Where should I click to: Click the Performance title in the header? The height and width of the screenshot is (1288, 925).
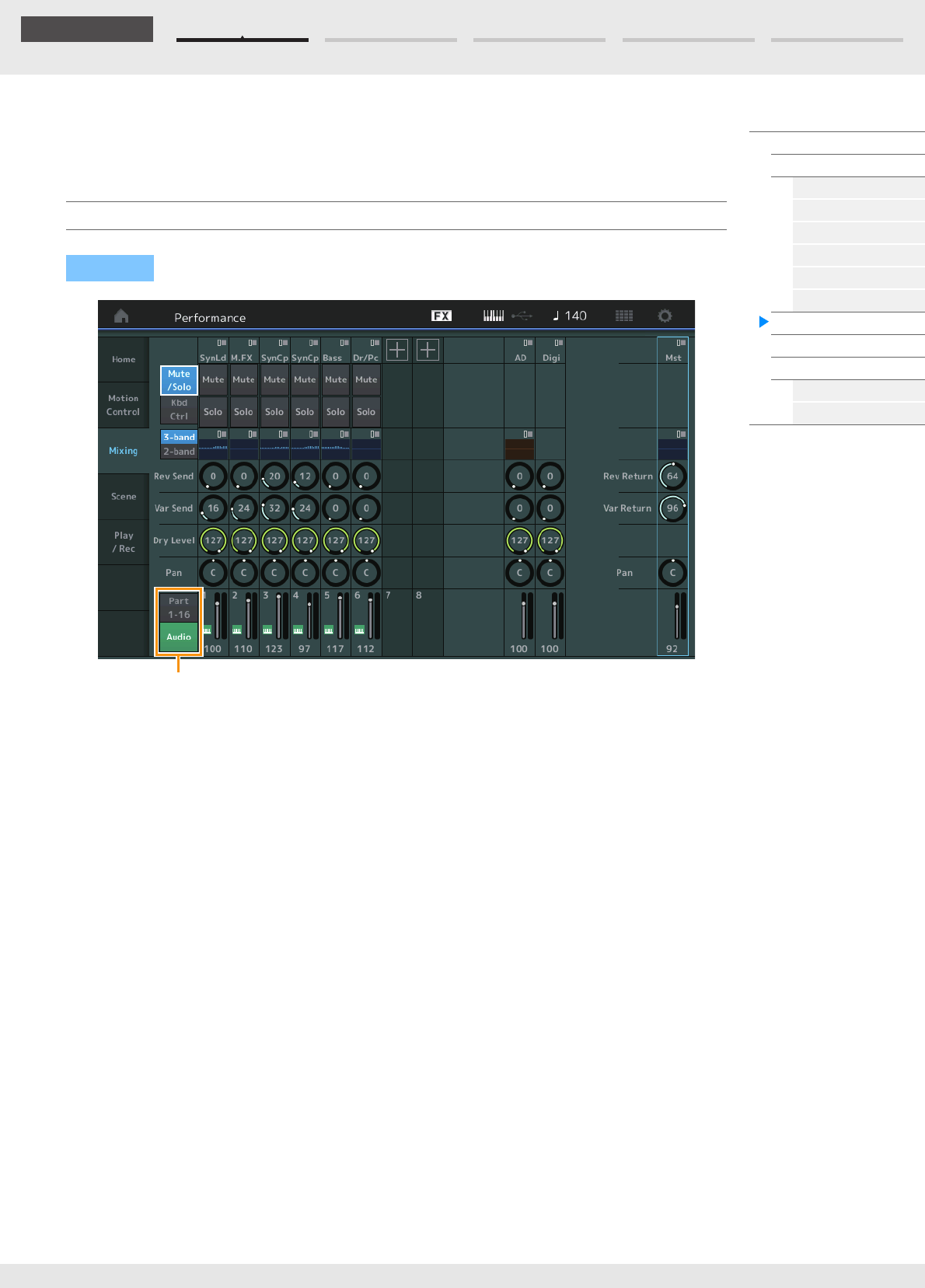(210, 317)
